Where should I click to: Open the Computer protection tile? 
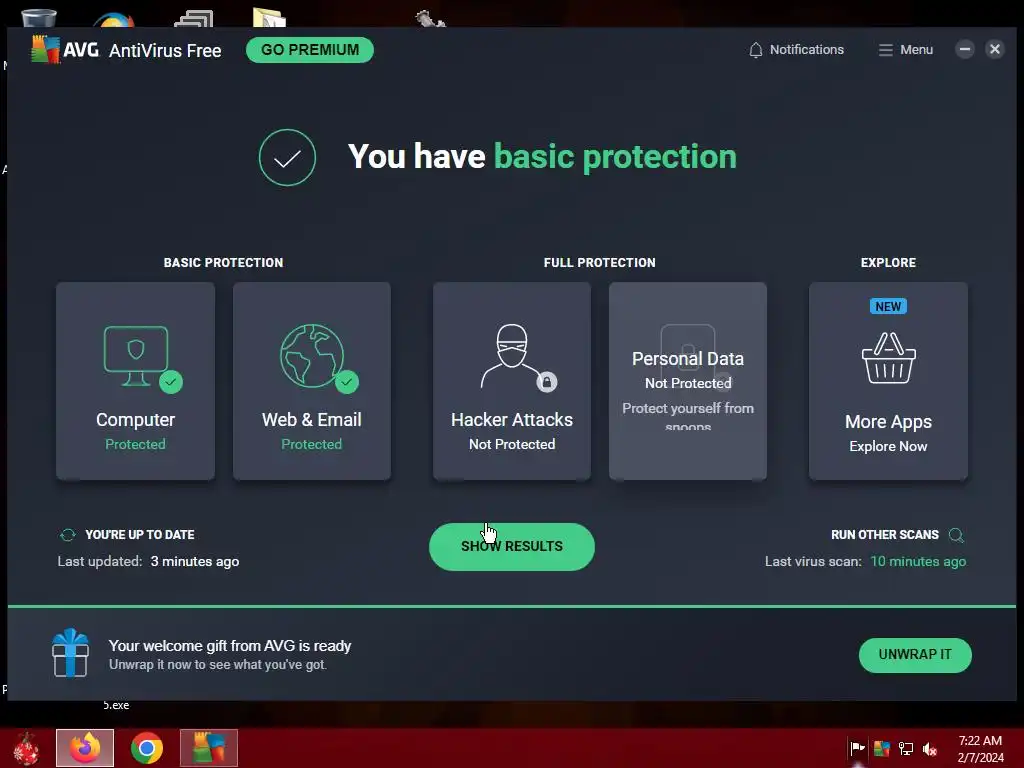[x=135, y=381]
